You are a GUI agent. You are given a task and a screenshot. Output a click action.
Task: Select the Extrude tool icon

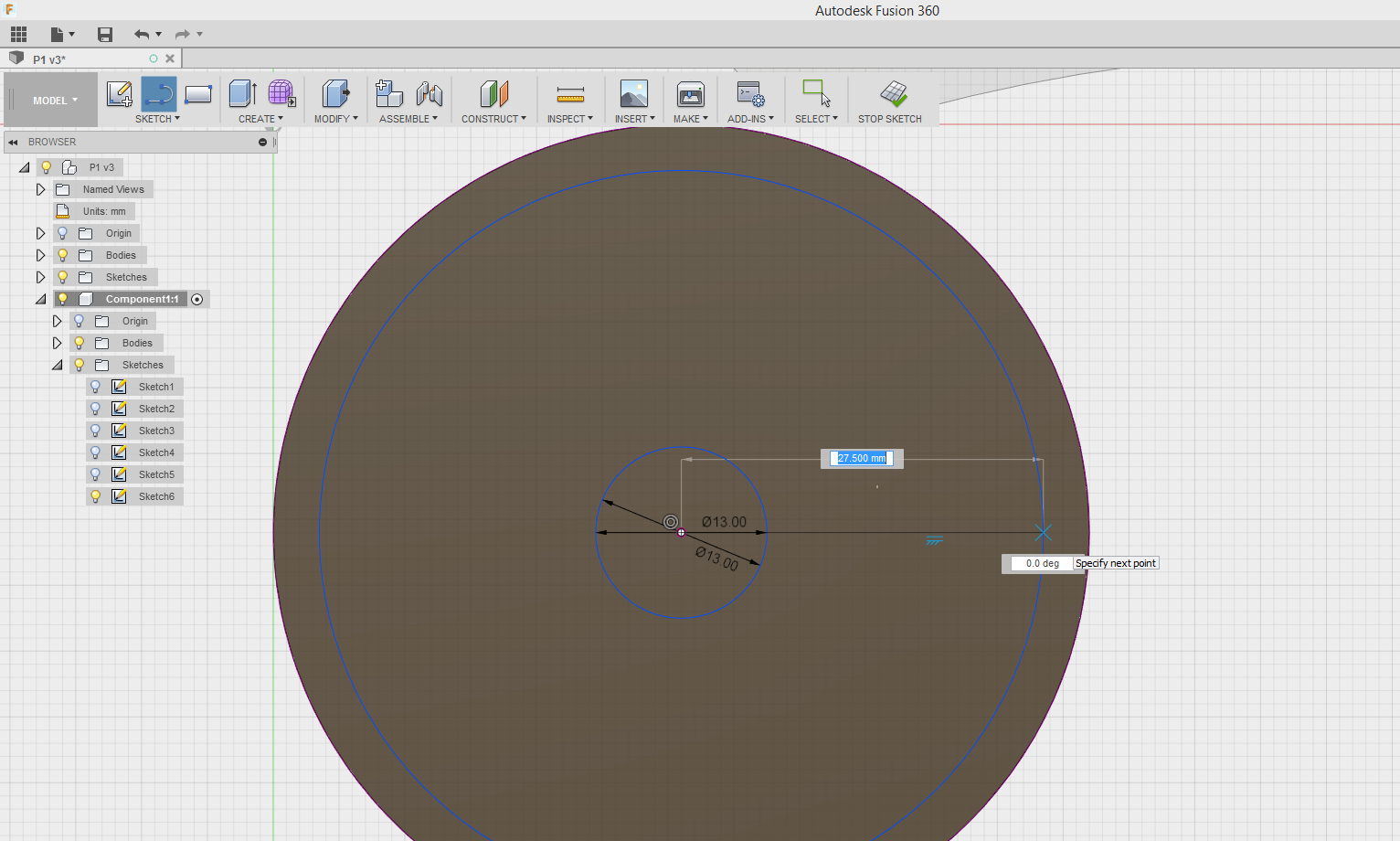tap(242, 93)
